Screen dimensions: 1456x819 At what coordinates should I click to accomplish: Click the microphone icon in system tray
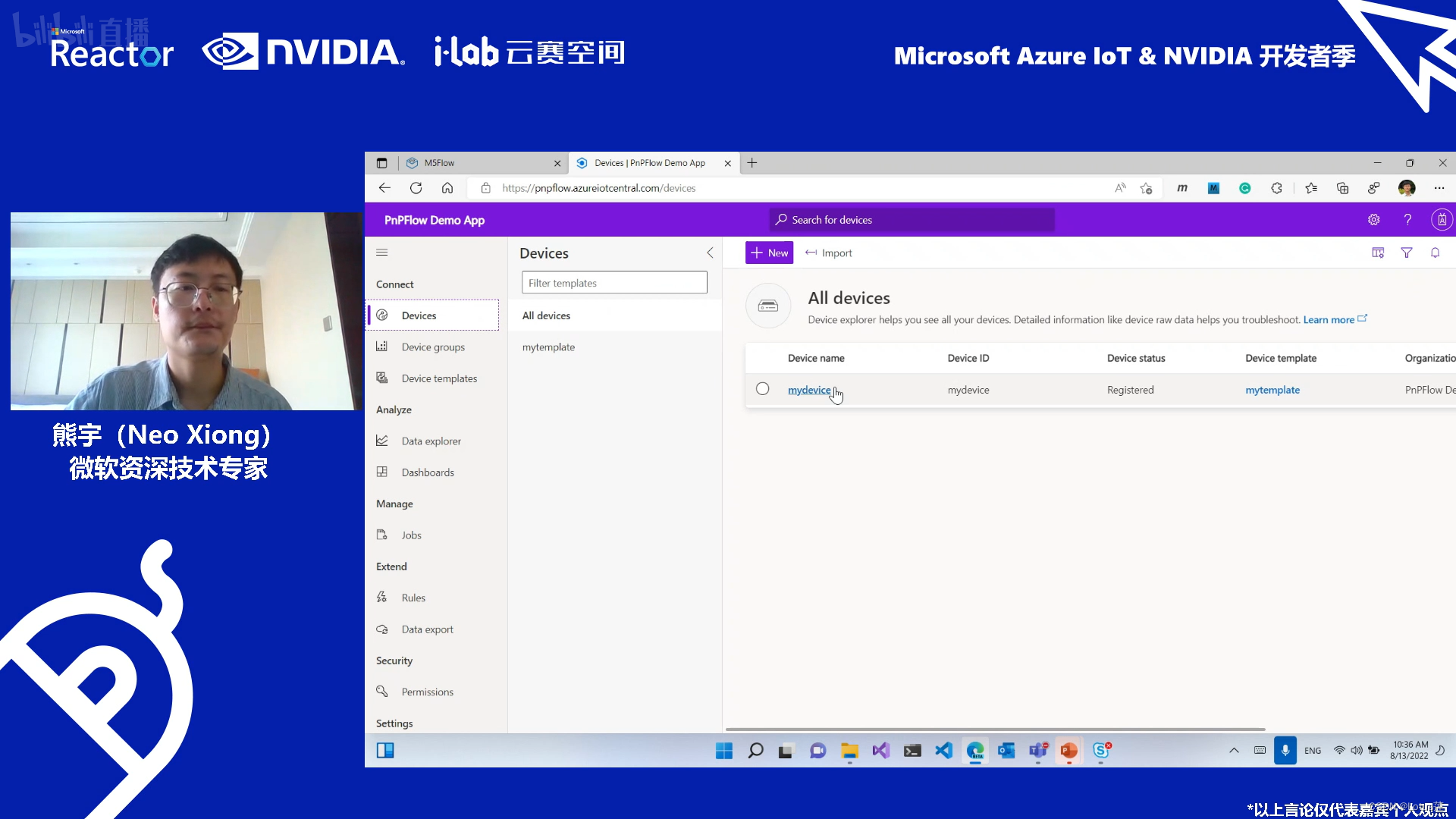click(x=1285, y=751)
